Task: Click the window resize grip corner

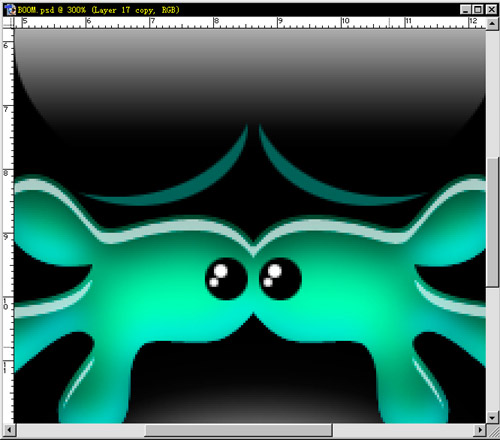Action: [x=492, y=430]
